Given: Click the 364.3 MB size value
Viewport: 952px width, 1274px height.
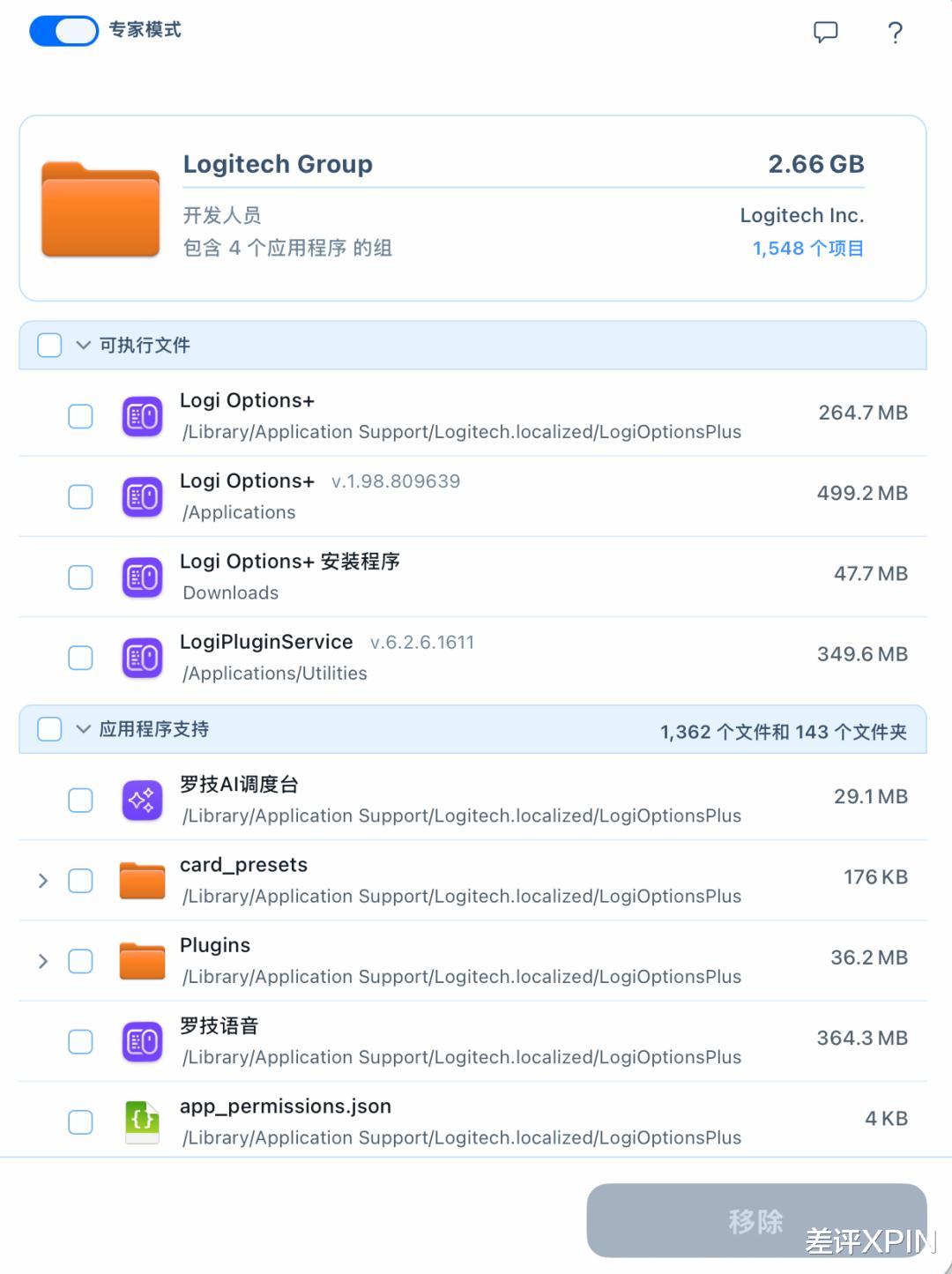Looking at the screenshot, I should pyautogui.click(x=862, y=1038).
